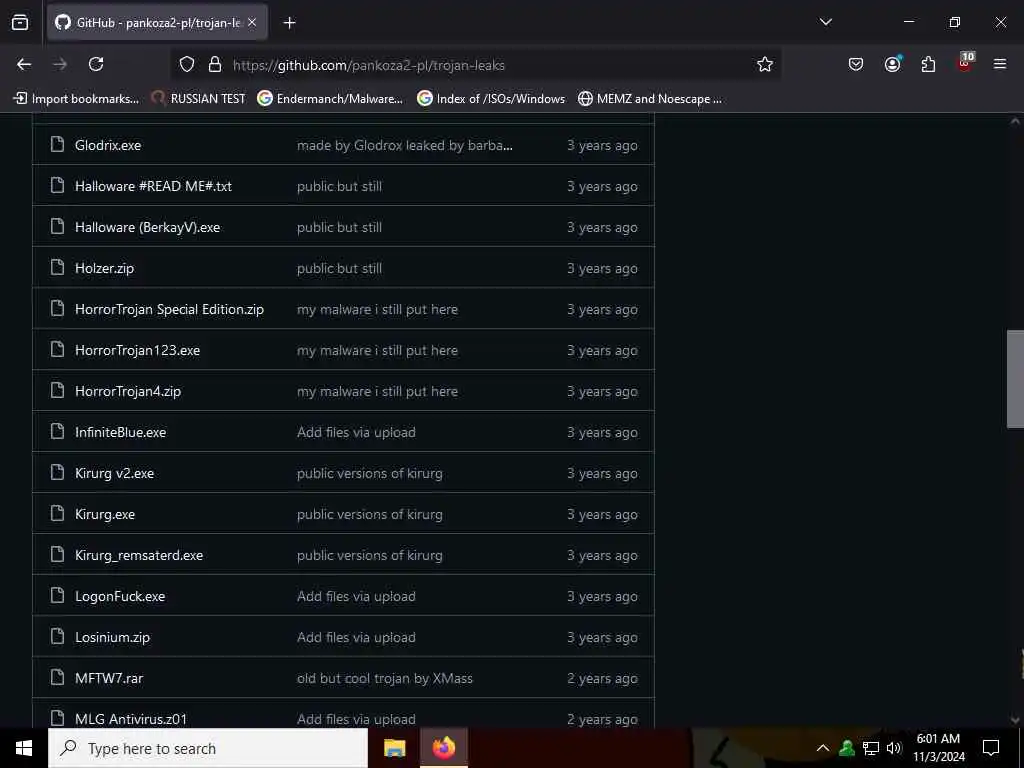Open MFTW7.rar file link
Screen dimensions: 1024x768
(x=109, y=679)
